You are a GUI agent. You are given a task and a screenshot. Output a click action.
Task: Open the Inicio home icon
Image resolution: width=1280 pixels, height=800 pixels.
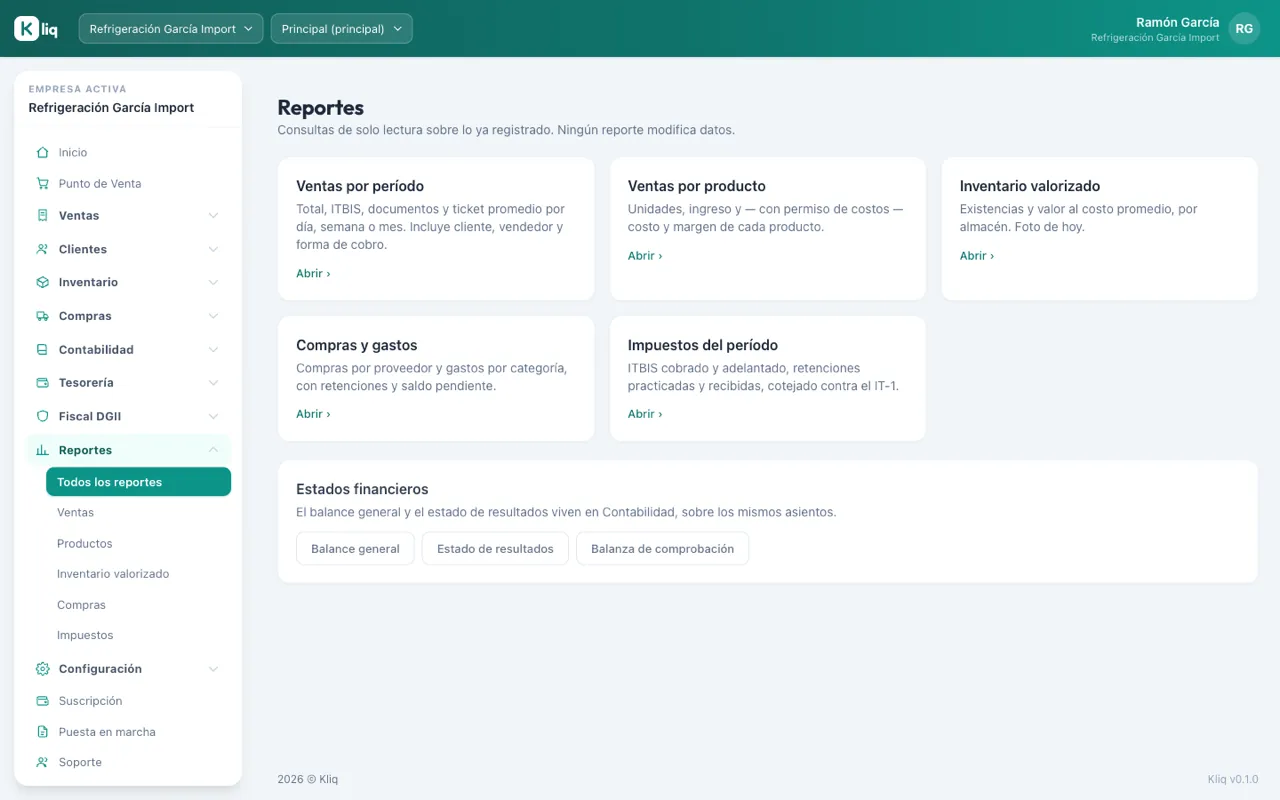click(42, 153)
